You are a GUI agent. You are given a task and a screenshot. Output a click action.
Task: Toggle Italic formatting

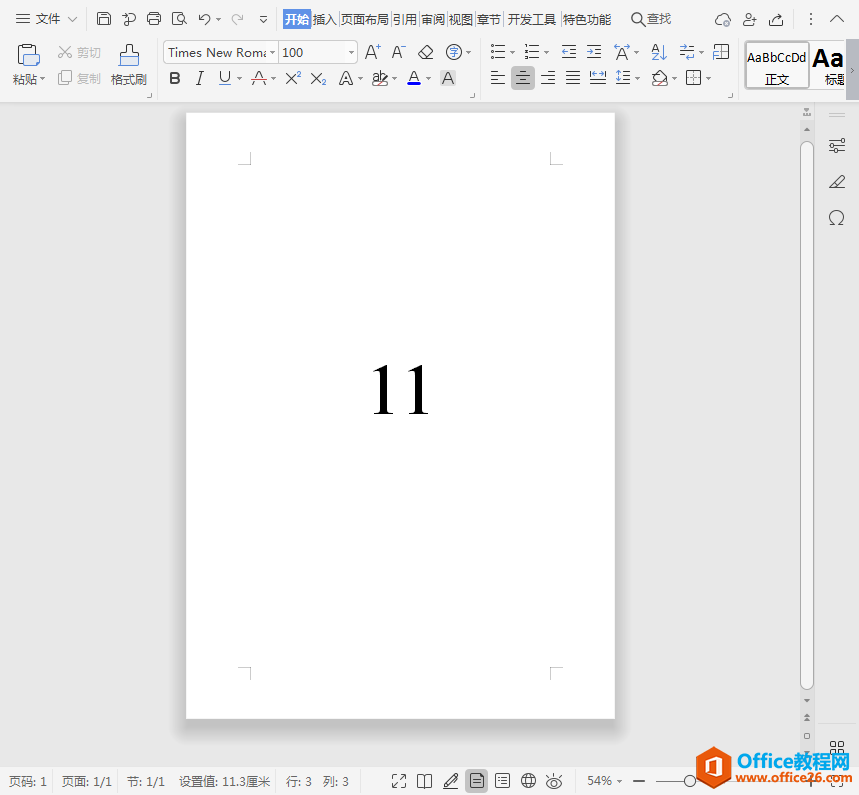[x=200, y=78]
